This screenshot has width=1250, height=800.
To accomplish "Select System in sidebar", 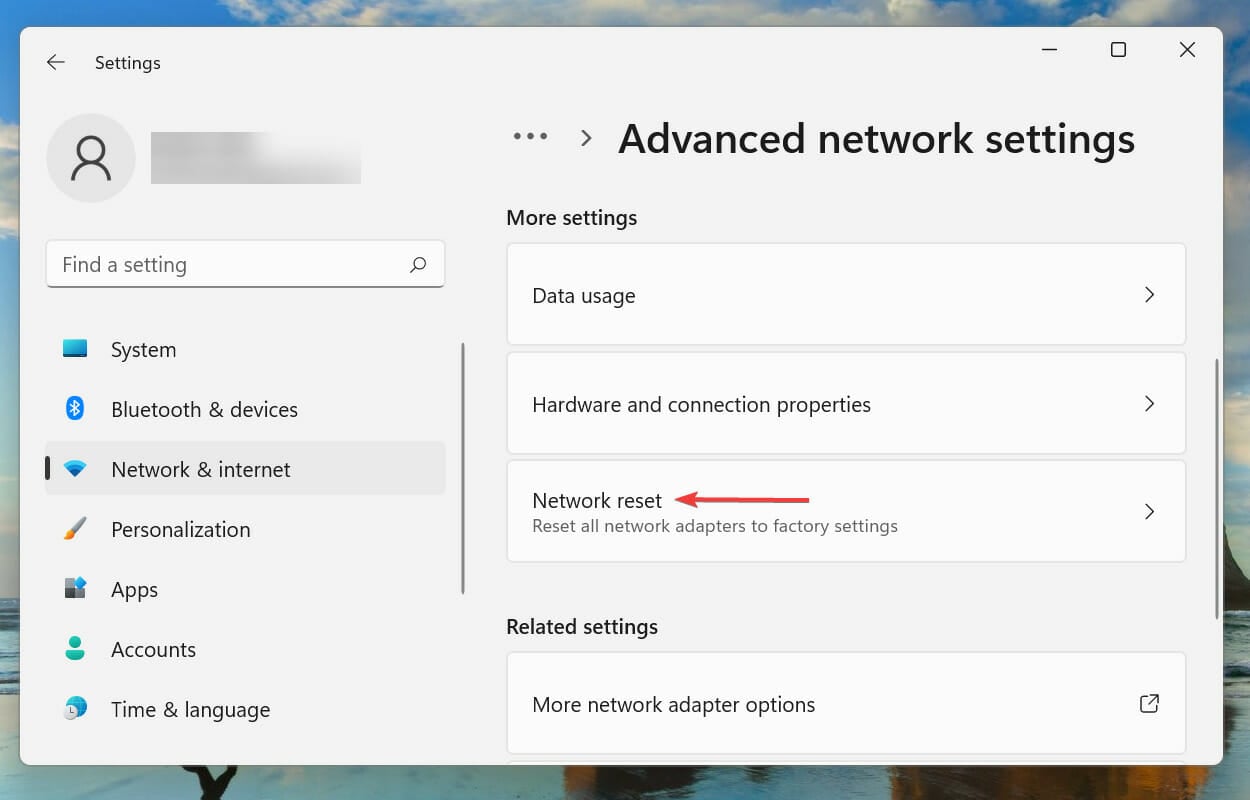I will (246, 350).
